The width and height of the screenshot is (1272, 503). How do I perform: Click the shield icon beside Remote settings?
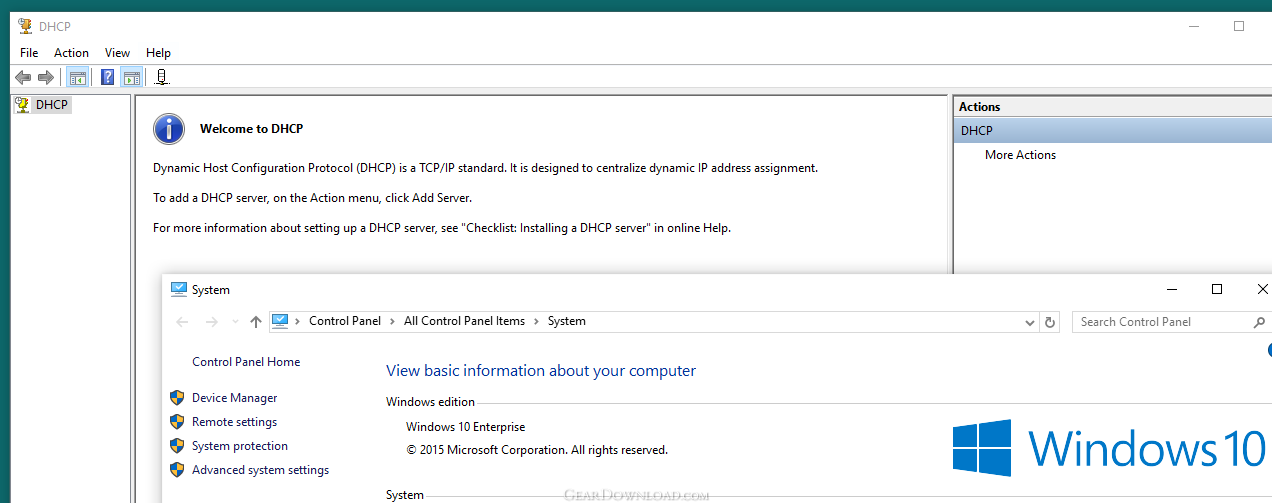click(x=177, y=422)
